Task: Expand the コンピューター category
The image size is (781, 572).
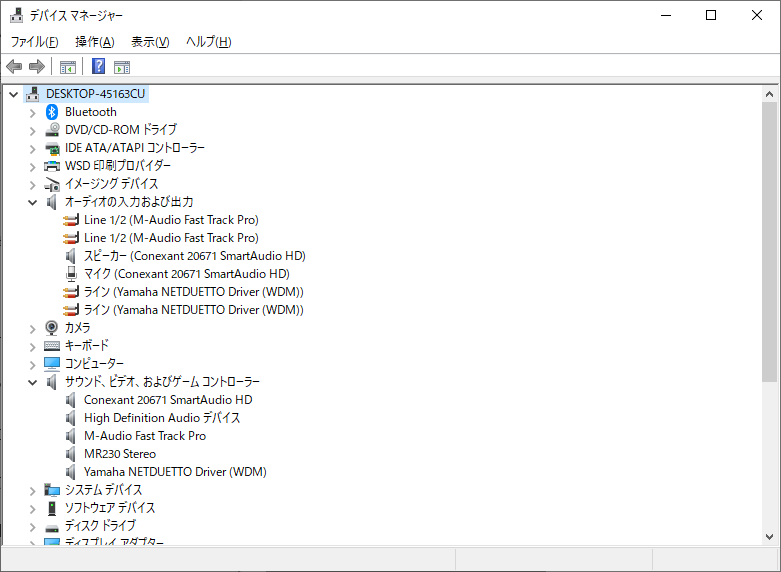Action: pyautogui.click(x=32, y=365)
